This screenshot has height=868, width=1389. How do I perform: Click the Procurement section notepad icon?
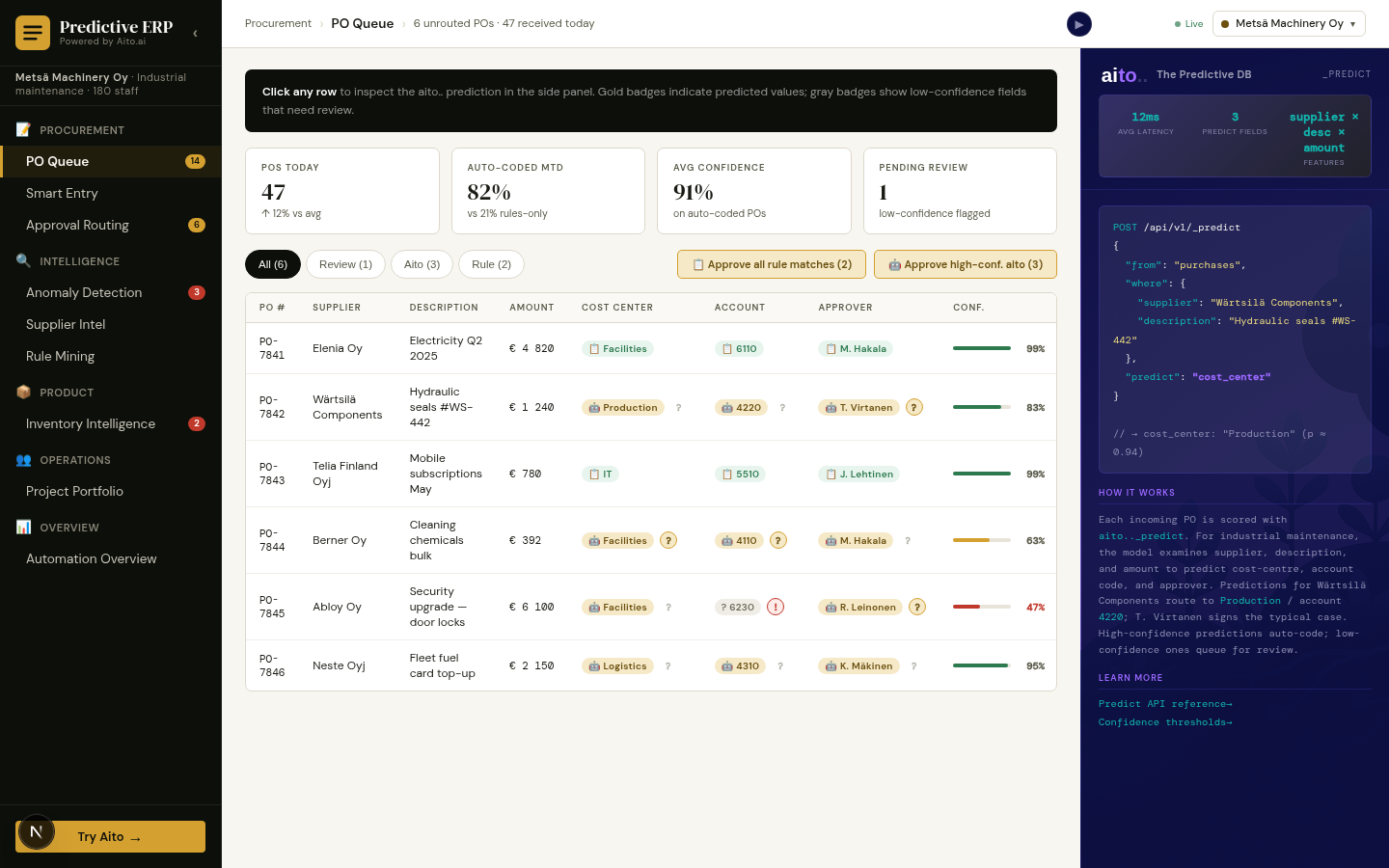click(x=23, y=129)
